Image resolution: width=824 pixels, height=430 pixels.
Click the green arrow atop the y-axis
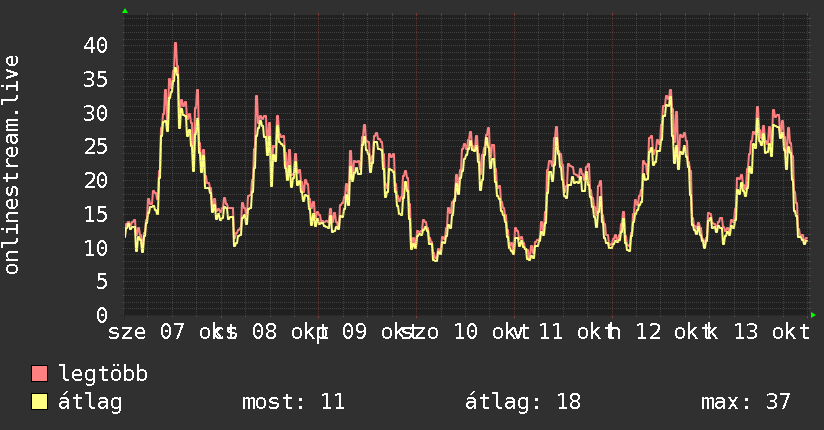125,11
